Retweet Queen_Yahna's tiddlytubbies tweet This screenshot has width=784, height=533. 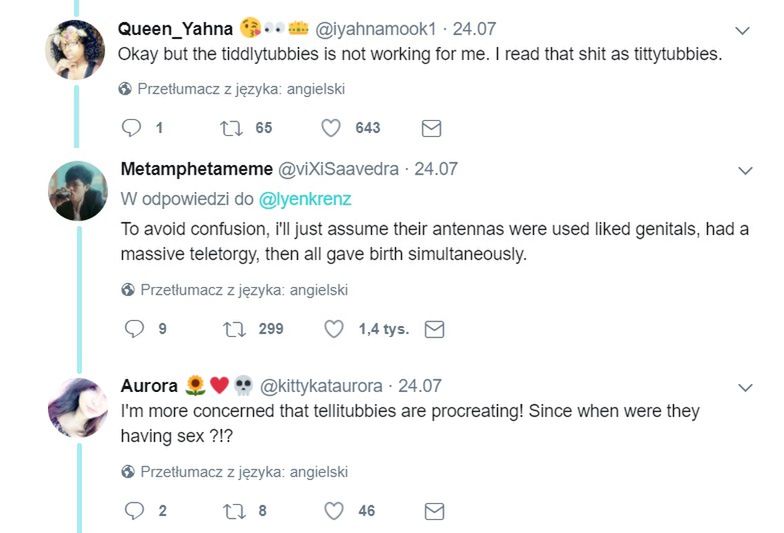231,128
